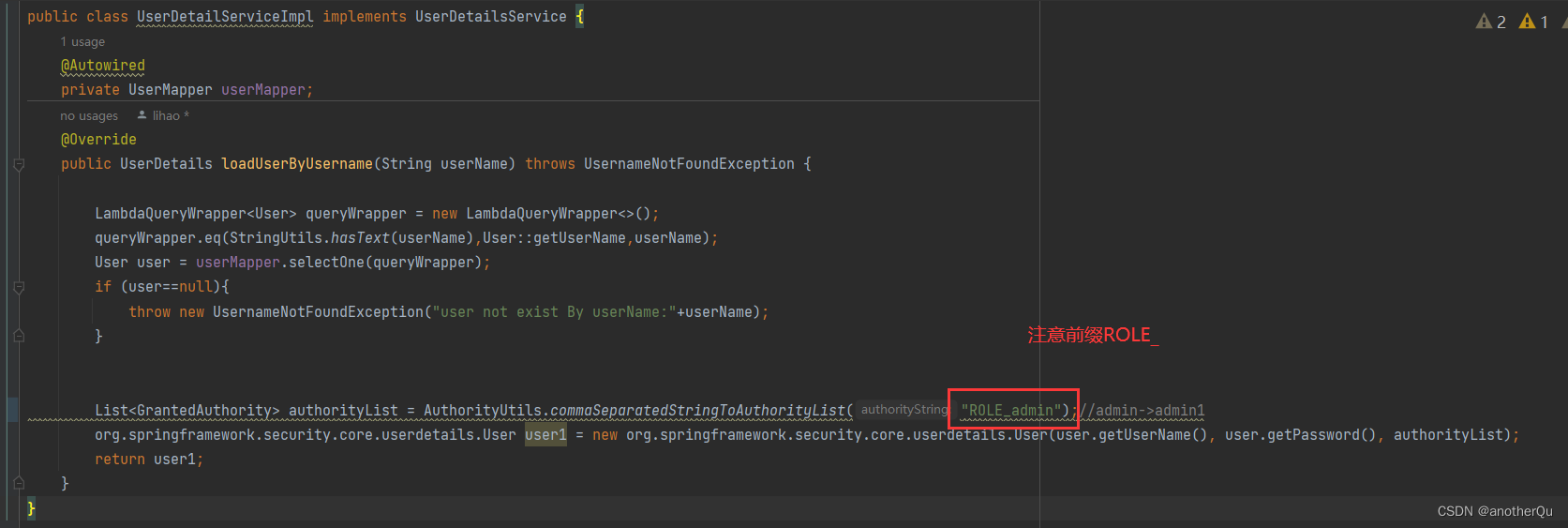Click the class's final closing brace
Image resolution: width=1568 pixels, height=528 pixels.
31,508
